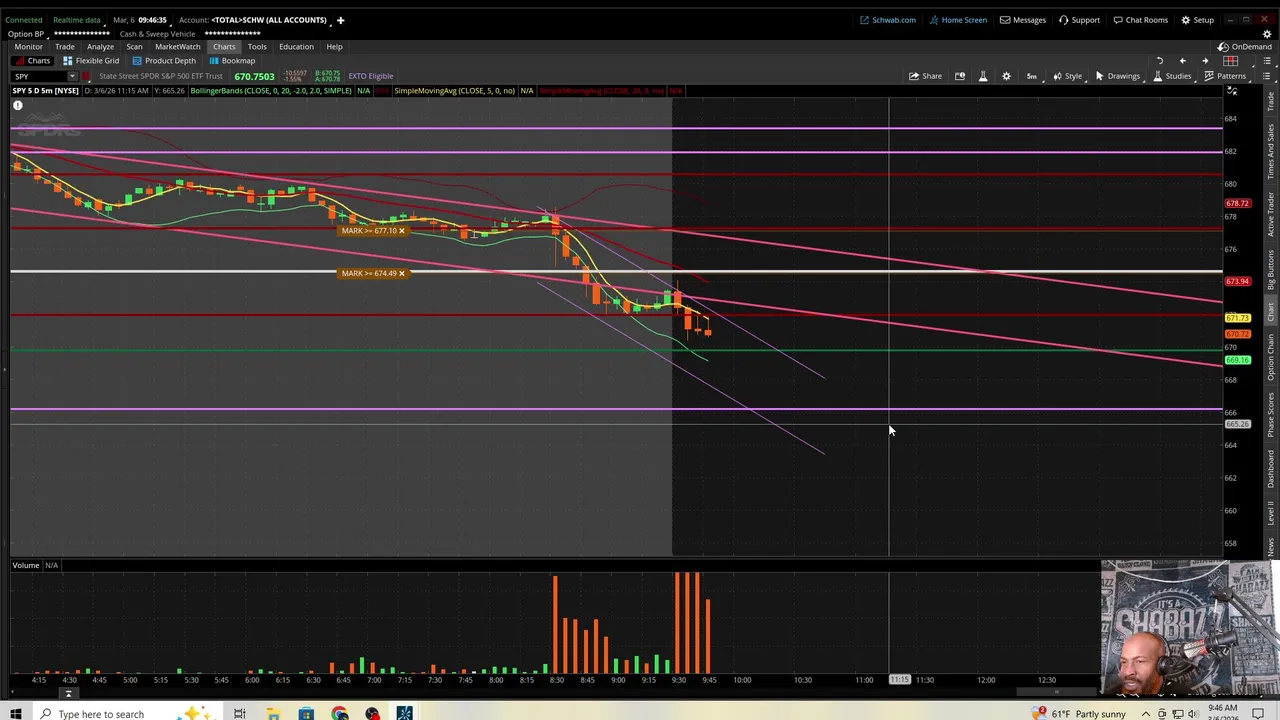Go to Home Screen
Image resolution: width=1280 pixels, height=720 pixels.
[958, 20]
